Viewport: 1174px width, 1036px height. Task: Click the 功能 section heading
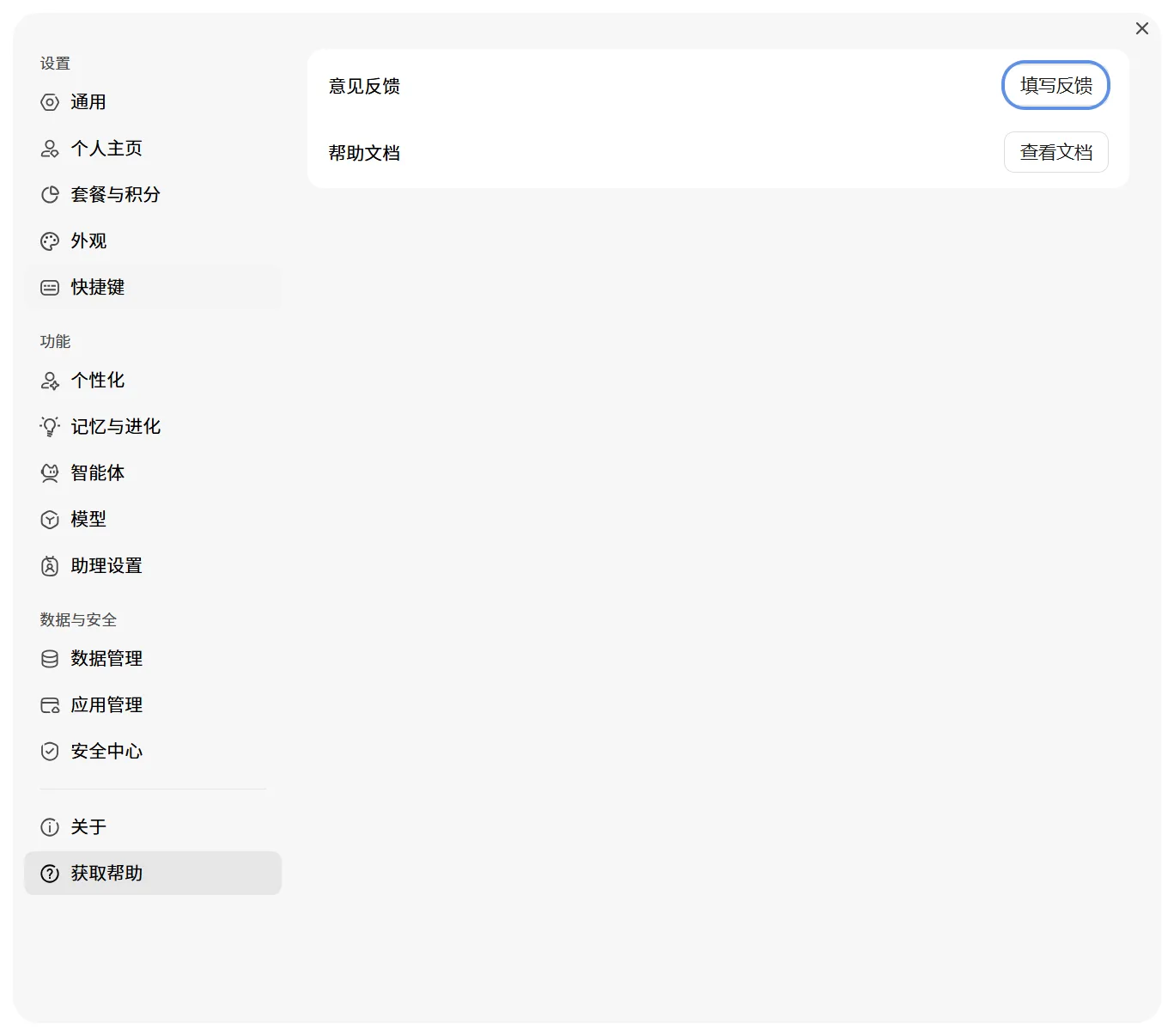point(55,342)
